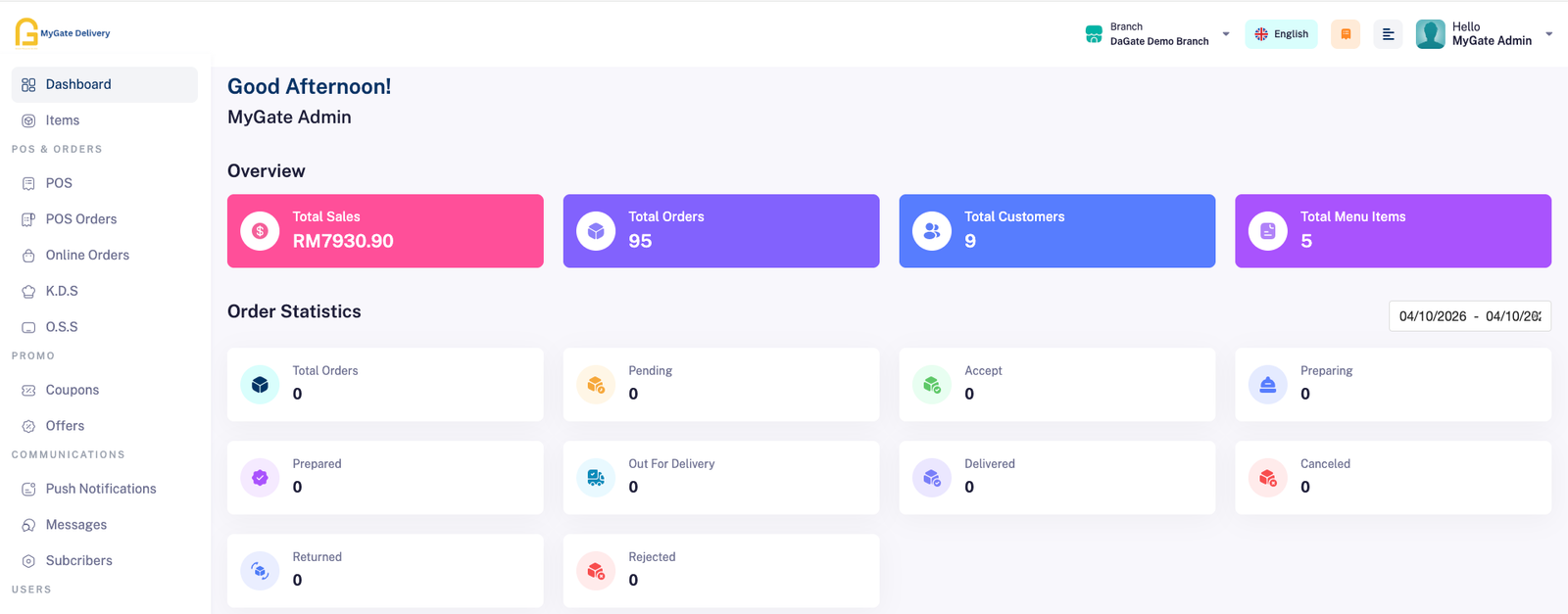Click the Canceled order red icon

point(1267,478)
